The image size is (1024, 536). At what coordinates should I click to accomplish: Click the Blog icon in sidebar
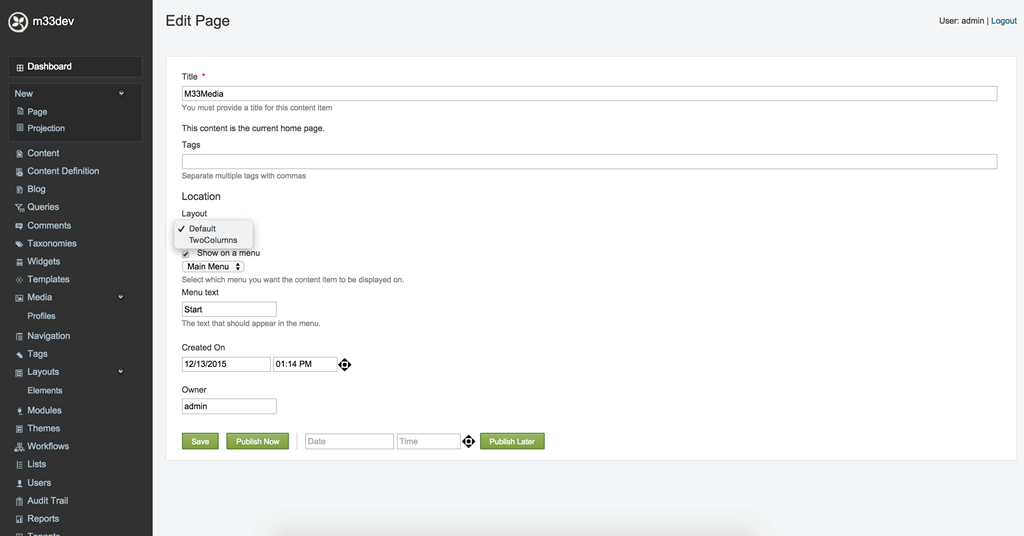click(x=19, y=190)
